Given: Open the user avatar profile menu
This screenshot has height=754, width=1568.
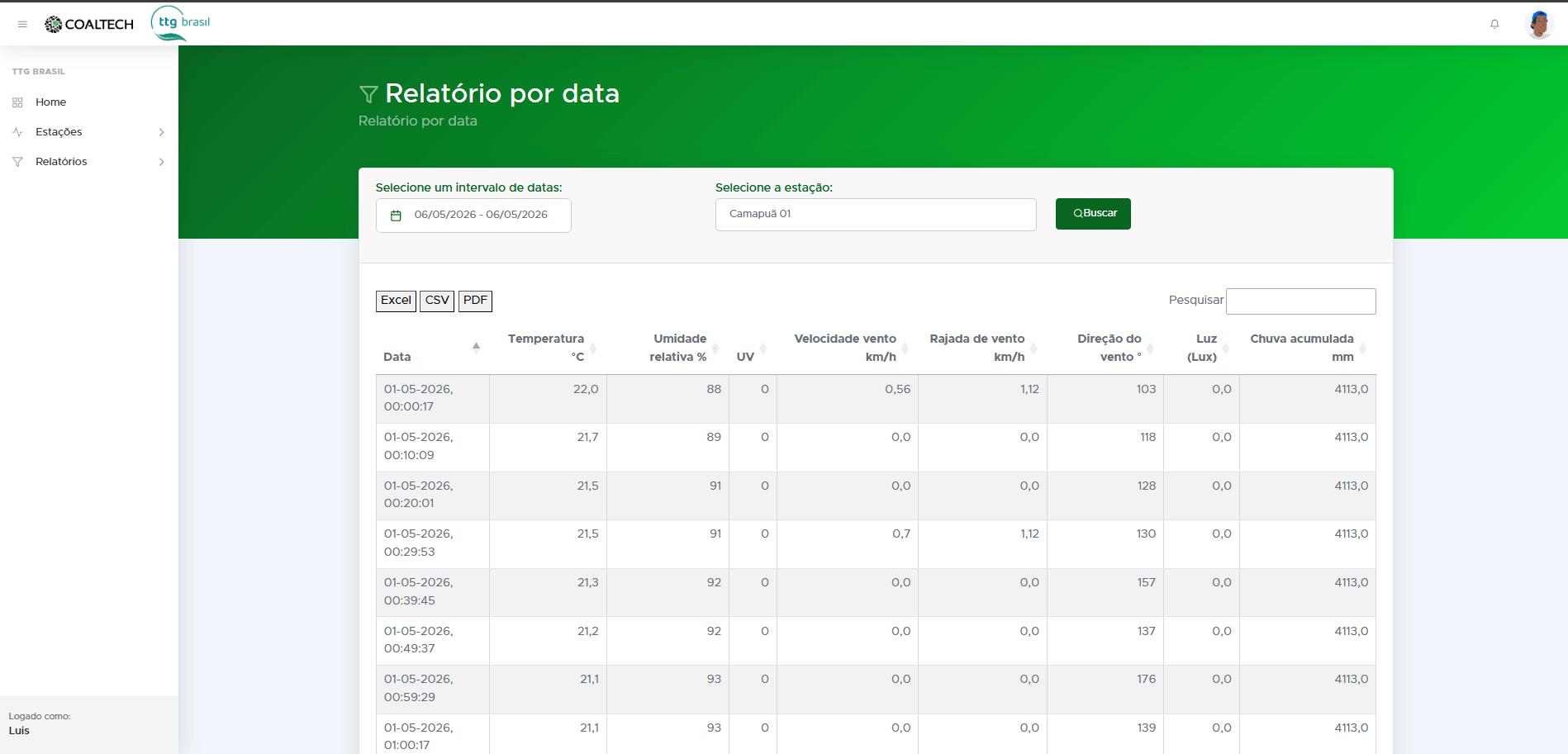Looking at the screenshot, I should click(x=1539, y=24).
